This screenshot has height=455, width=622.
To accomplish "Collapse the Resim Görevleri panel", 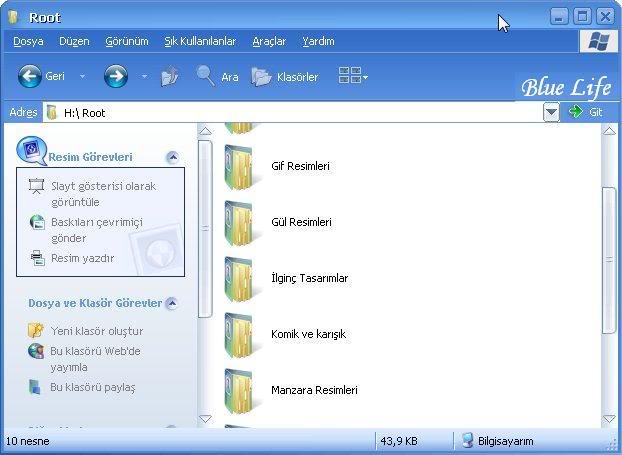I will point(173,157).
